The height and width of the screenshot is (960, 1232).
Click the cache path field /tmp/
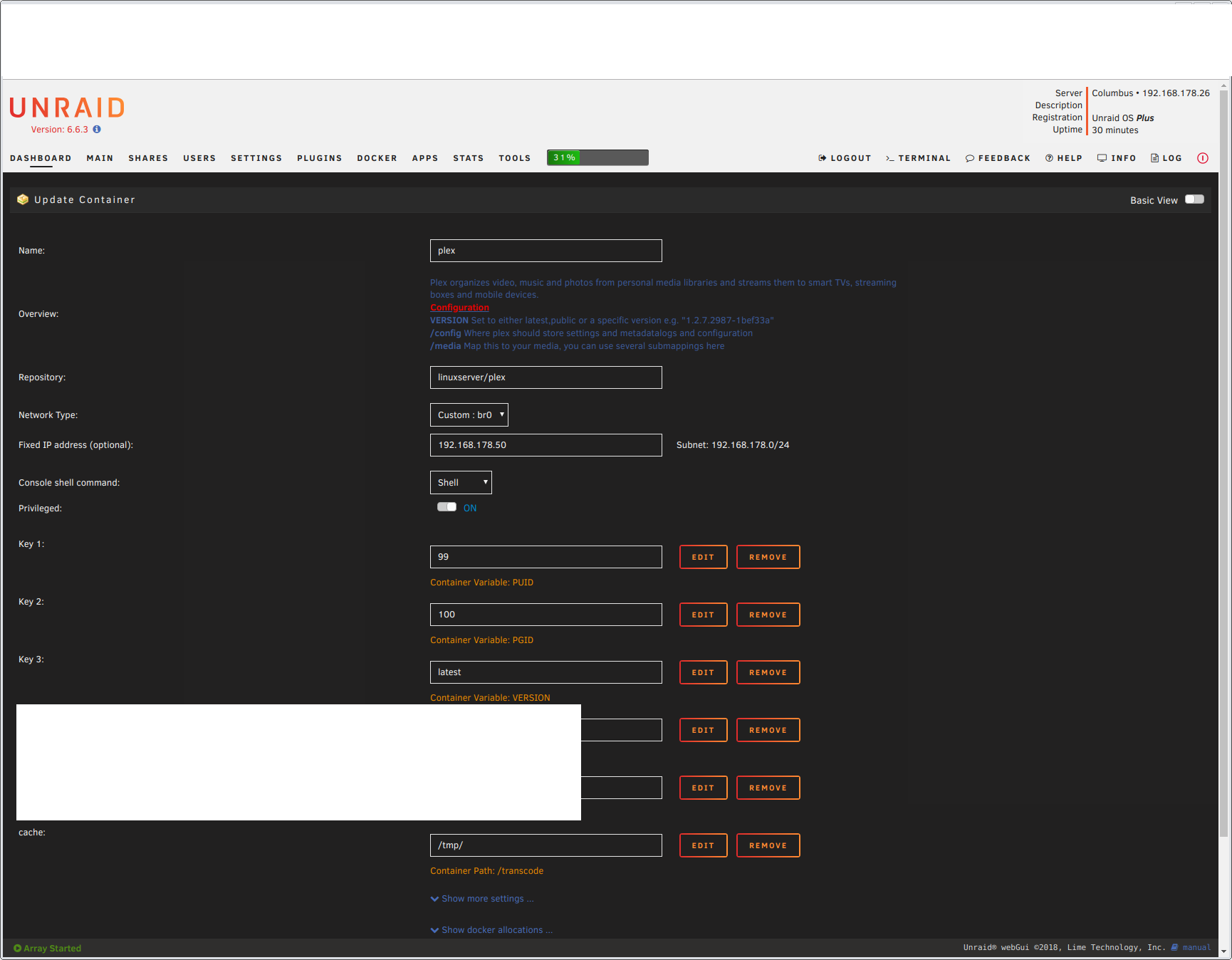coord(546,845)
